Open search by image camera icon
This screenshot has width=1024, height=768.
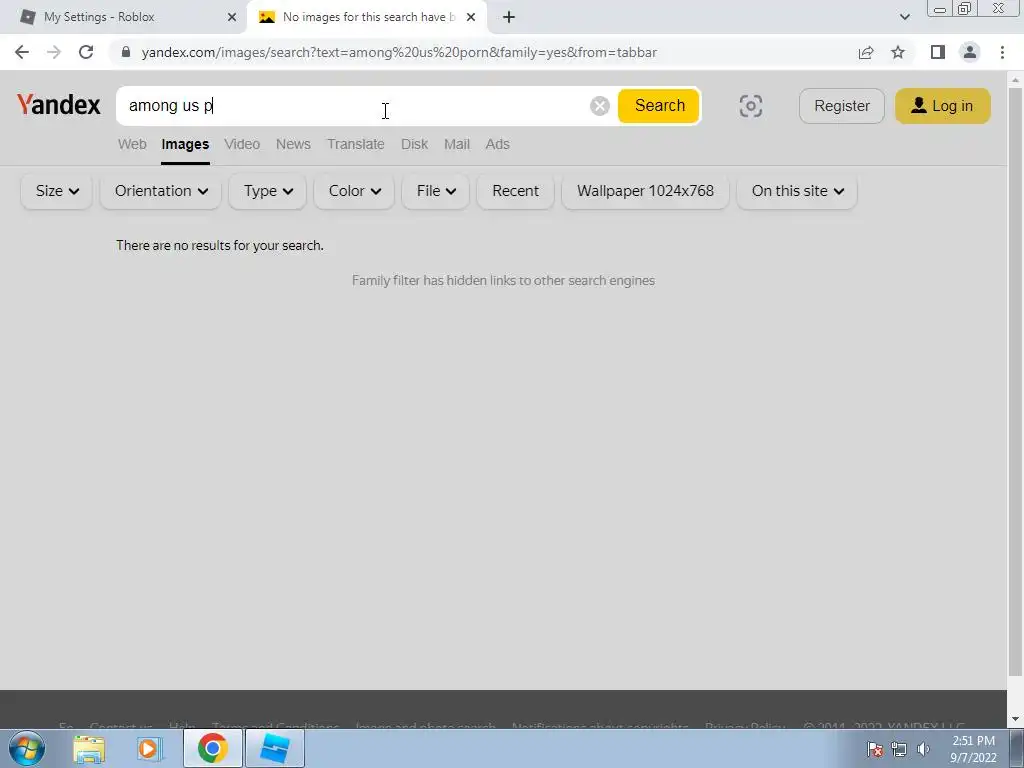click(x=750, y=106)
